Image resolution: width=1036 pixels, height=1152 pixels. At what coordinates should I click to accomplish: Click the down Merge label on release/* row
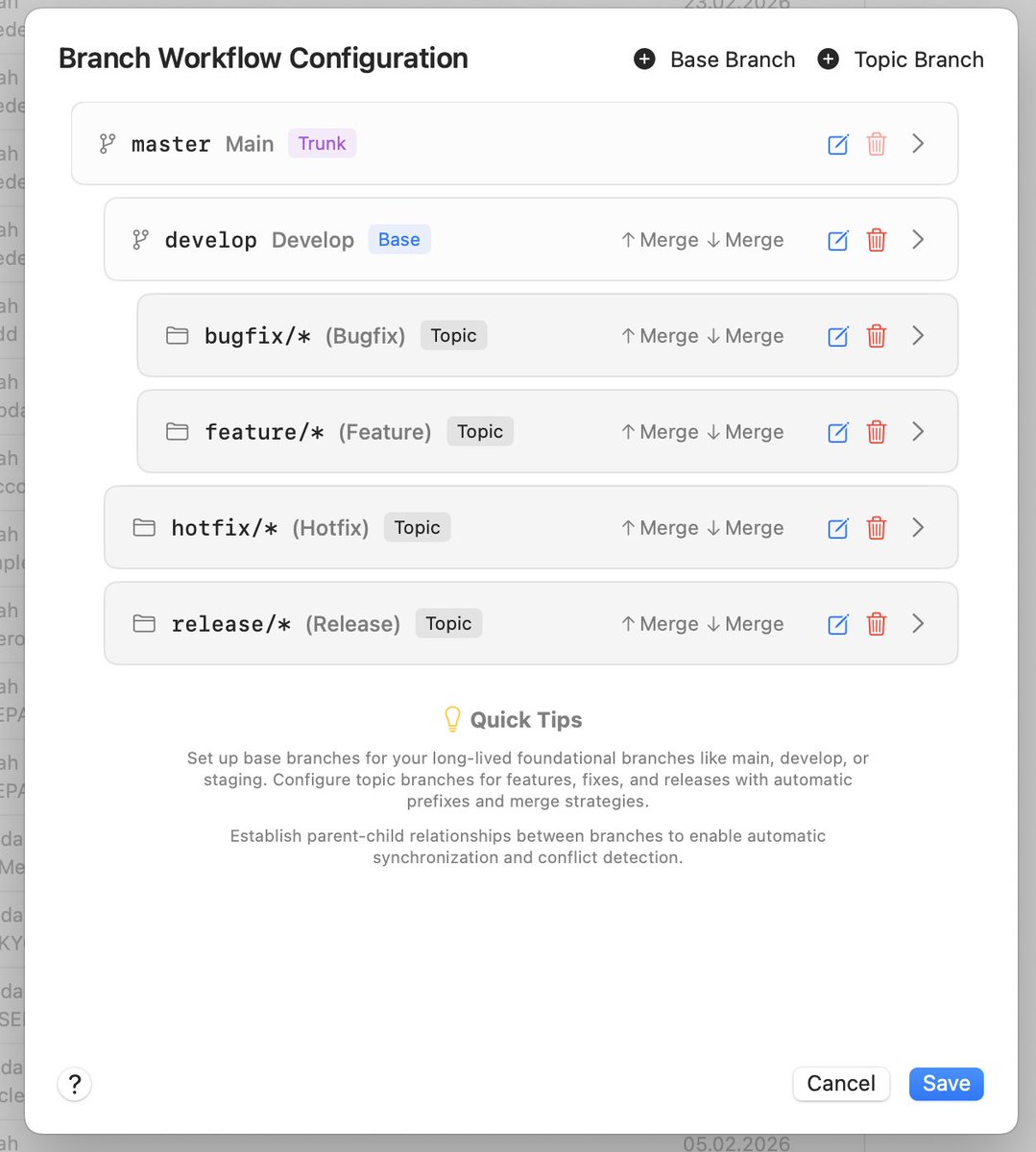[x=745, y=624]
